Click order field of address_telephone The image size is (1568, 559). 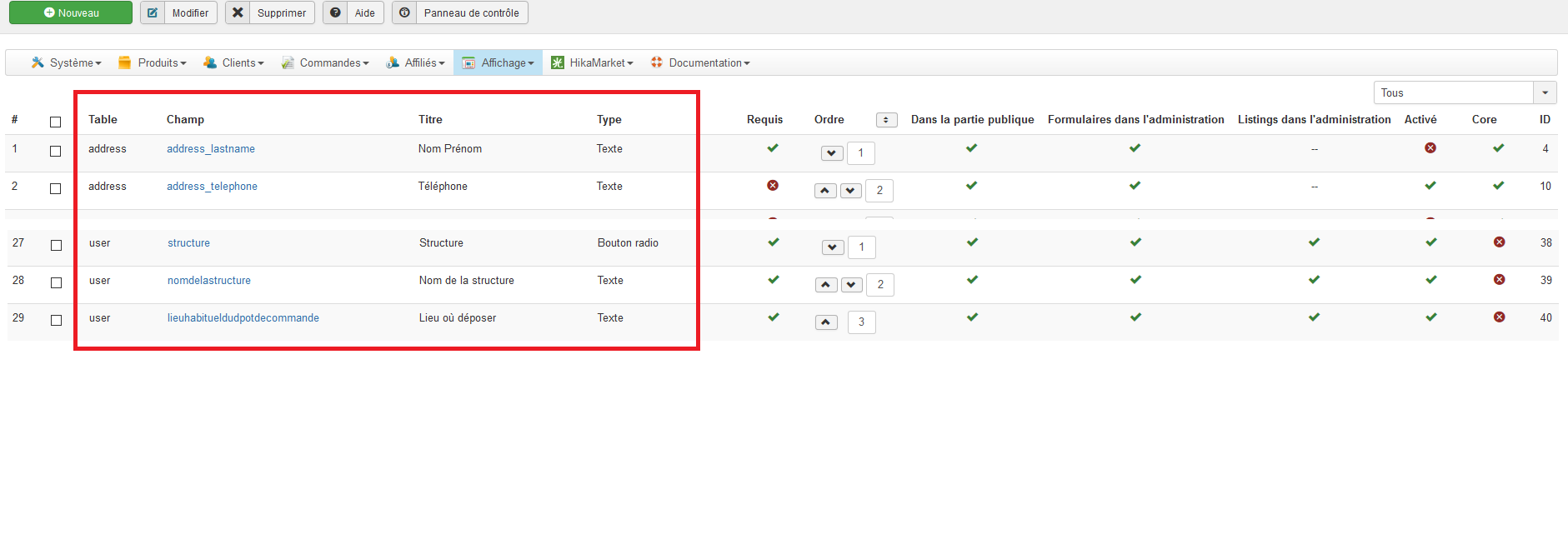point(879,191)
